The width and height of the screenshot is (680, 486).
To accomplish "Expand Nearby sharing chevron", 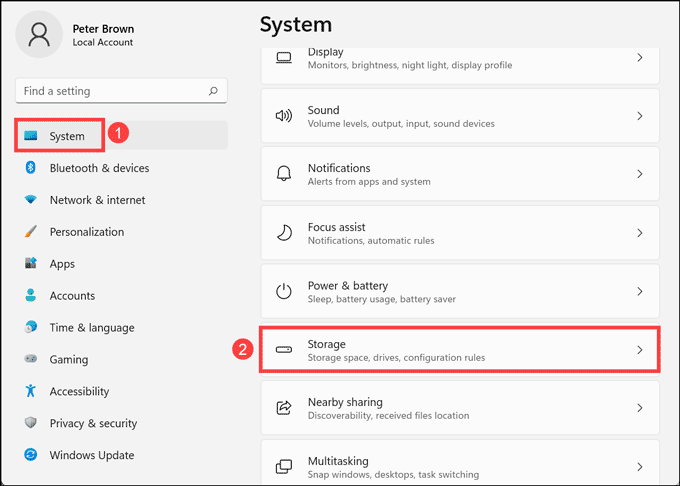I will (x=640, y=408).
